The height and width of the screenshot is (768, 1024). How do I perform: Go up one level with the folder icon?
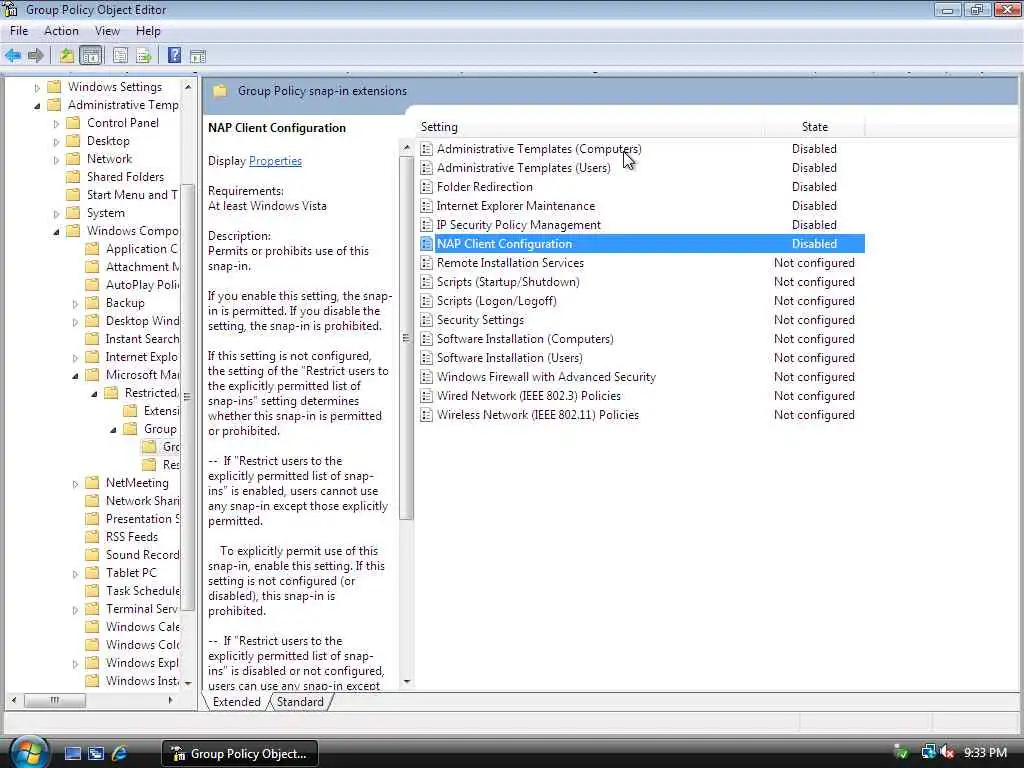pos(66,56)
